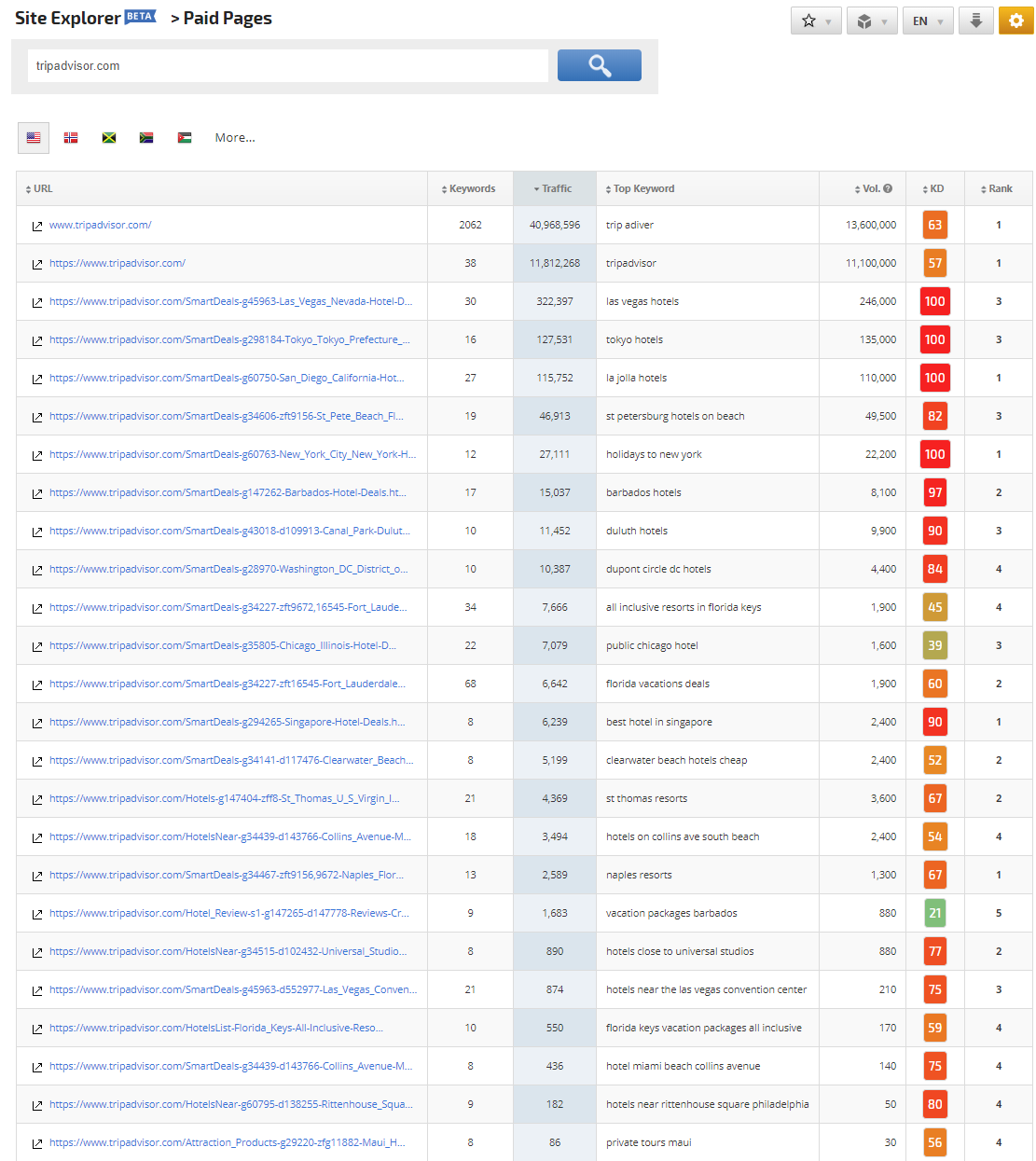Click the magnifying glass search button
The height and width of the screenshot is (1161, 1036).
point(599,65)
